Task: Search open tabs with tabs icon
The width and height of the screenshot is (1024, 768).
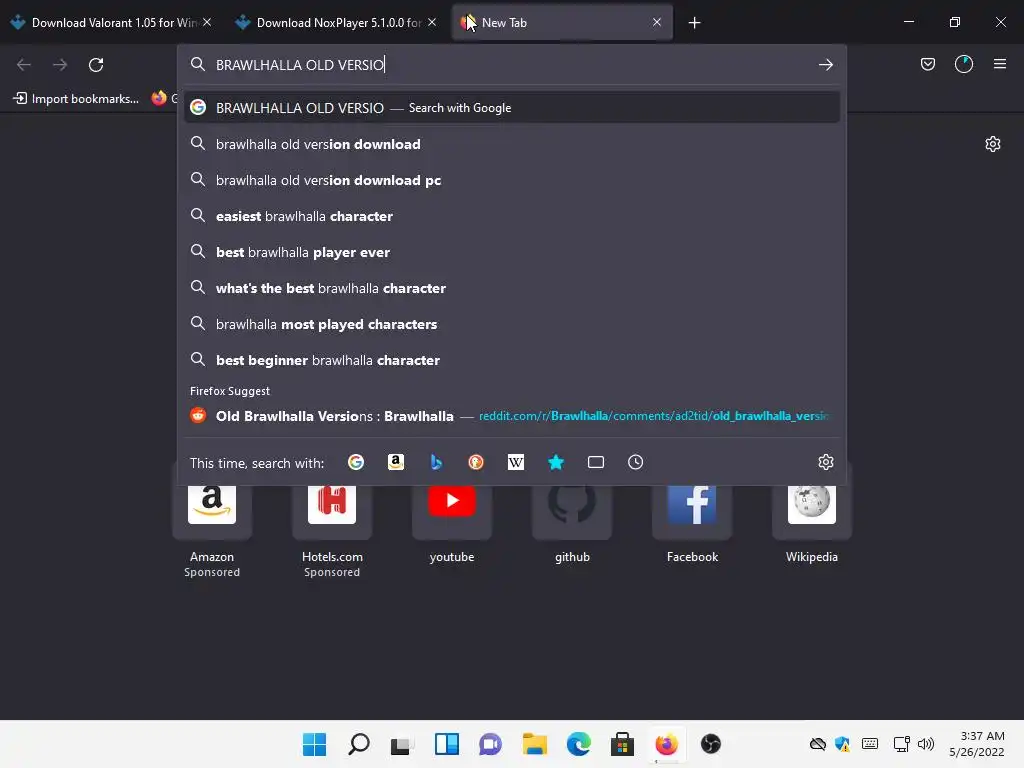Action: tap(596, 462)
